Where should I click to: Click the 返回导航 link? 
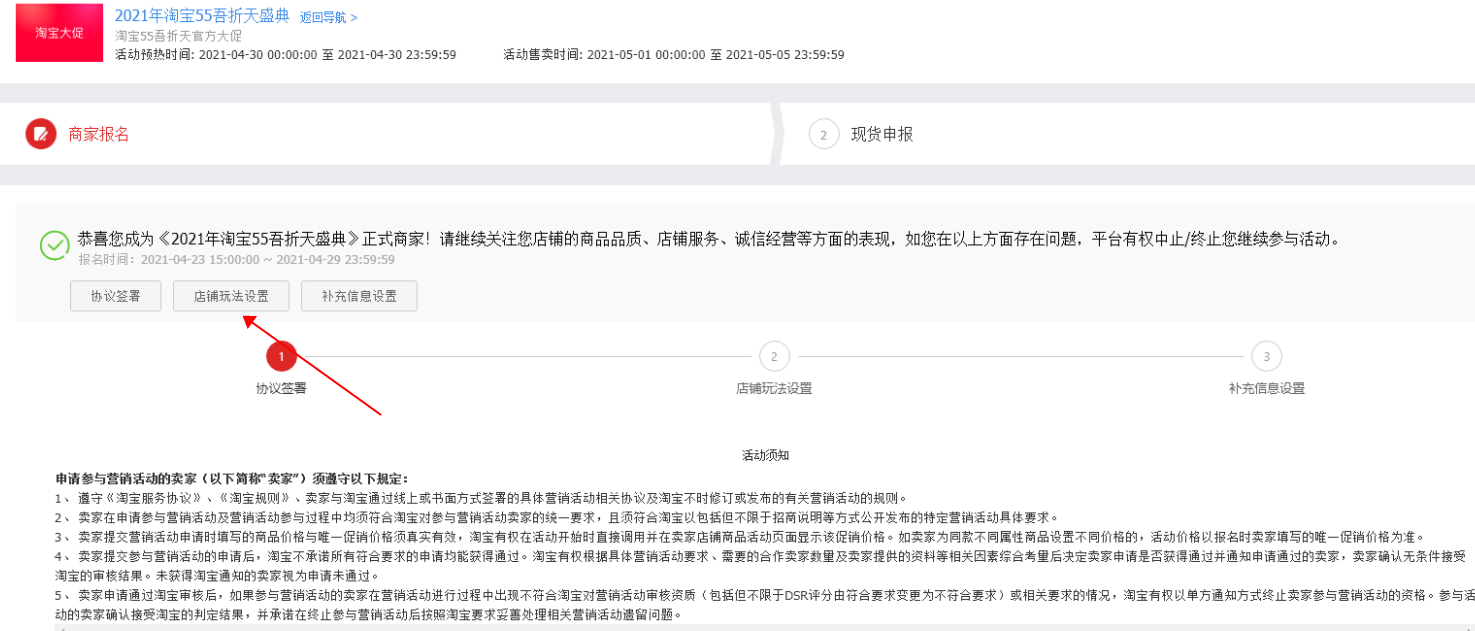(x=329, y=17)
